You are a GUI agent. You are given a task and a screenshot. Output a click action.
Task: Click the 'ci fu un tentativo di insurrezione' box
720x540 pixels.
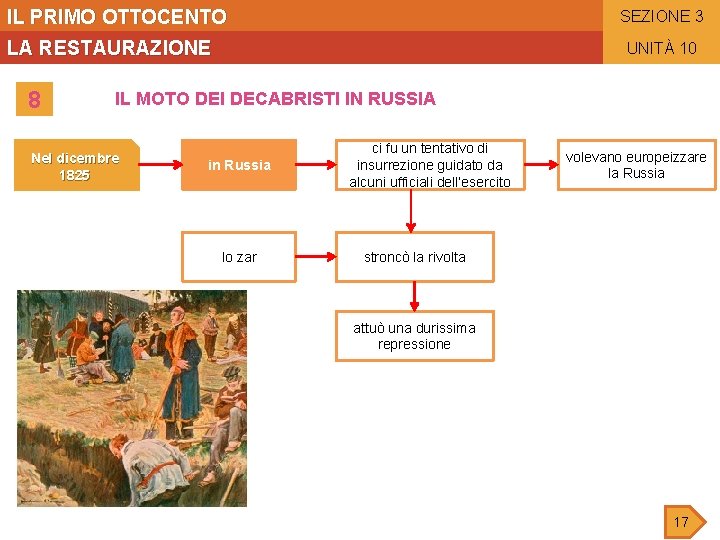pyautogui.click(x=430, y=165)
